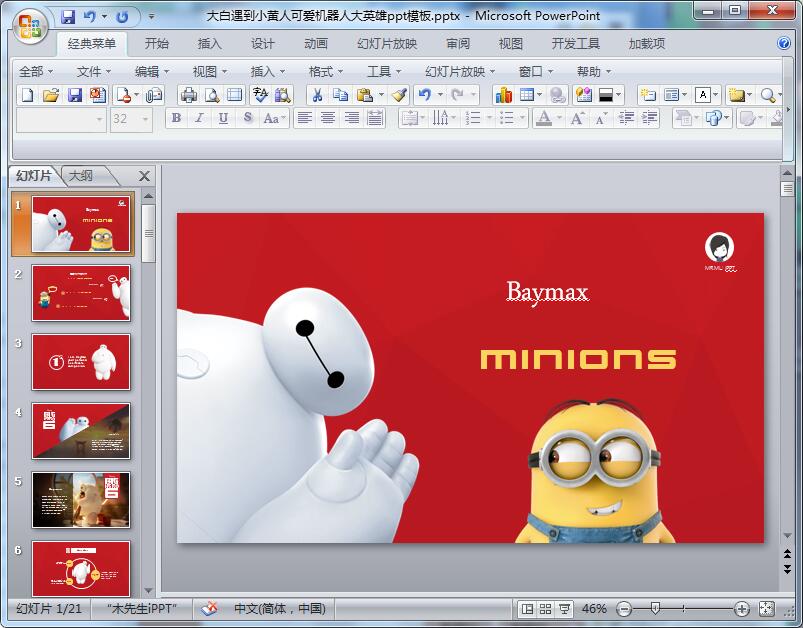803x628 pixels.
Task: Increase list indent level icon
Action: (649, 119)
